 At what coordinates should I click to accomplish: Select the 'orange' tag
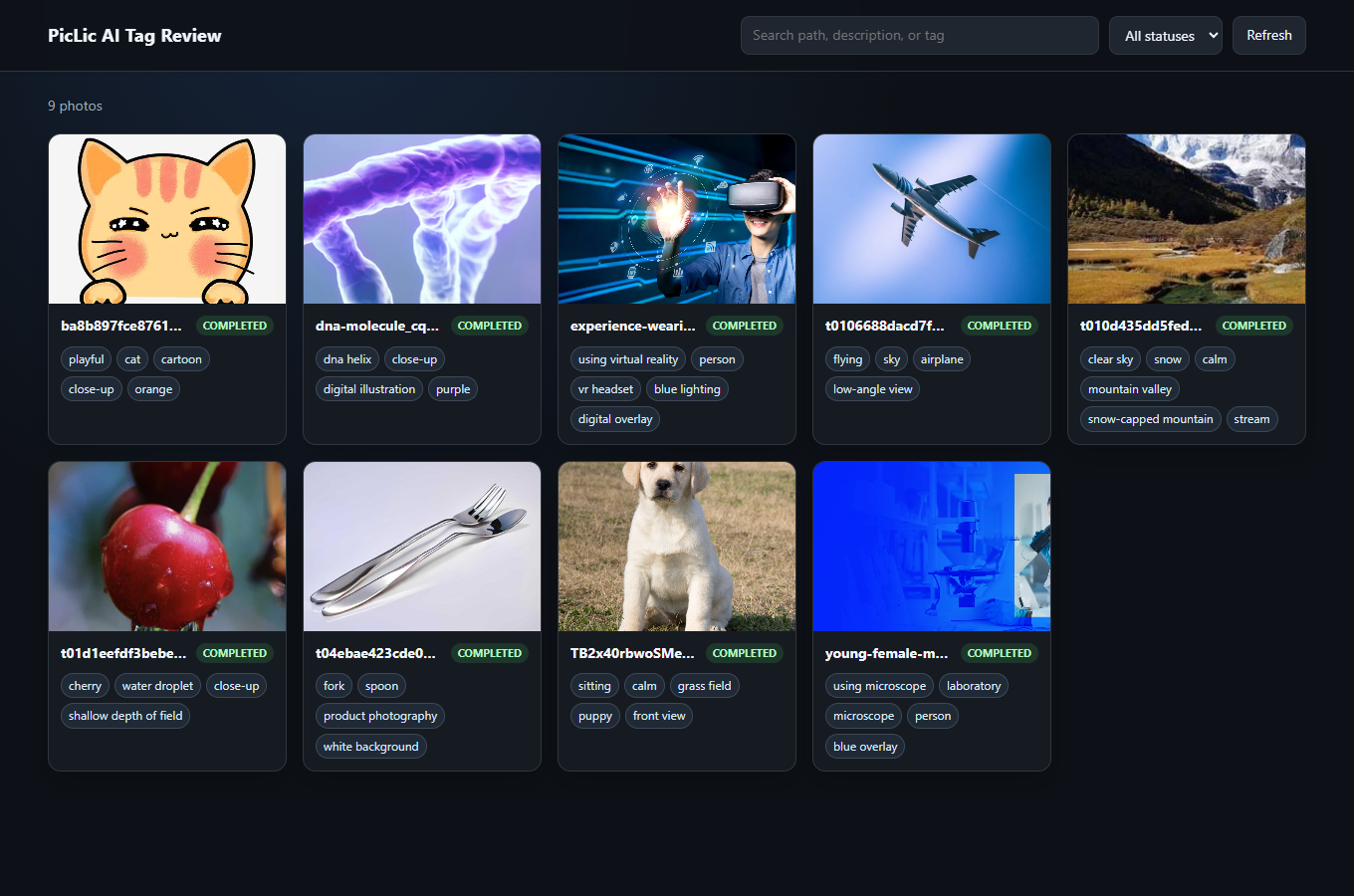[x=153, y=389]
